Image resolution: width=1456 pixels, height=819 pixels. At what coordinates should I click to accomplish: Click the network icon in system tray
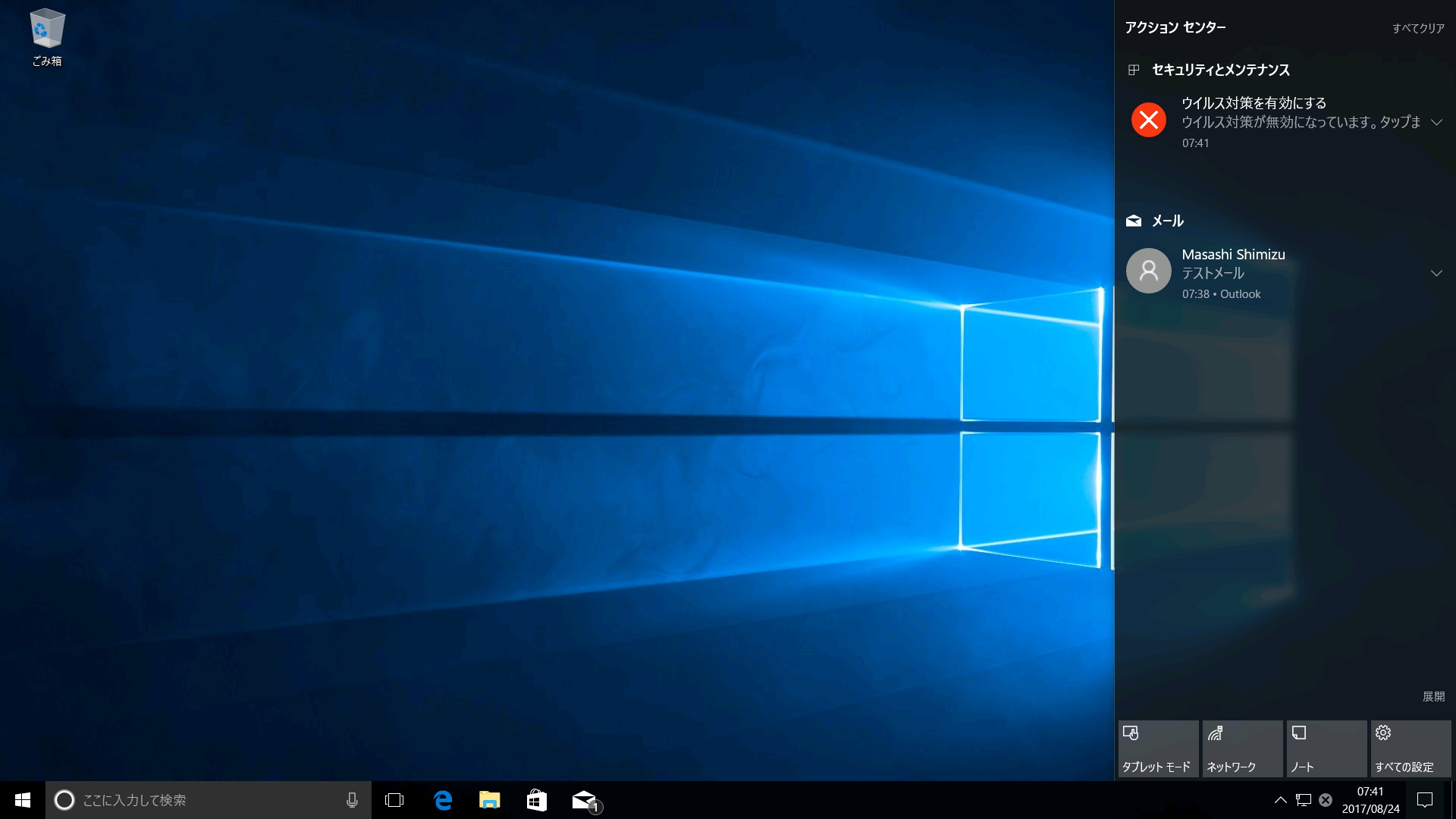click(1304, 800)
